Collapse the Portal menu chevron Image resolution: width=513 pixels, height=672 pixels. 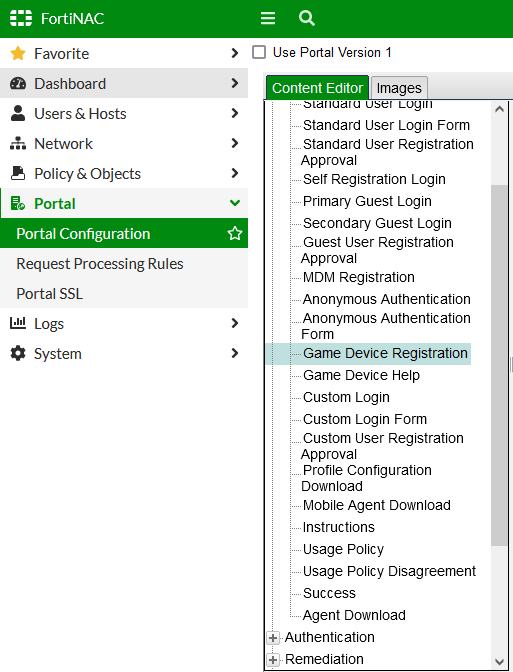click(235, 203)
